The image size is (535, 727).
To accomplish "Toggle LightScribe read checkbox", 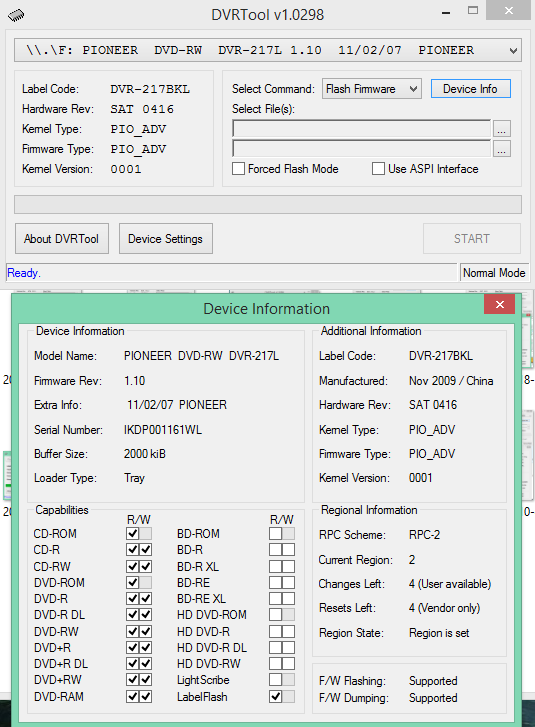I will (275, 680).
